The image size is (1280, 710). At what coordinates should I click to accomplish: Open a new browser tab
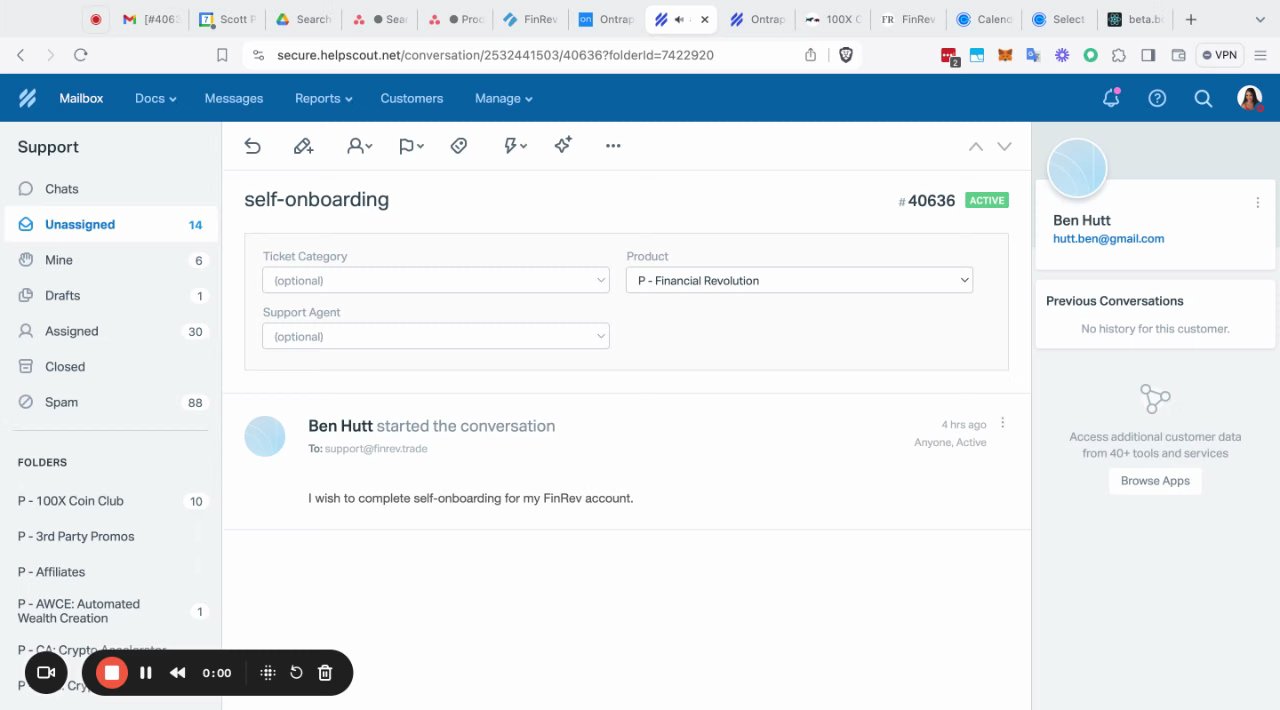coord(1191,19)
